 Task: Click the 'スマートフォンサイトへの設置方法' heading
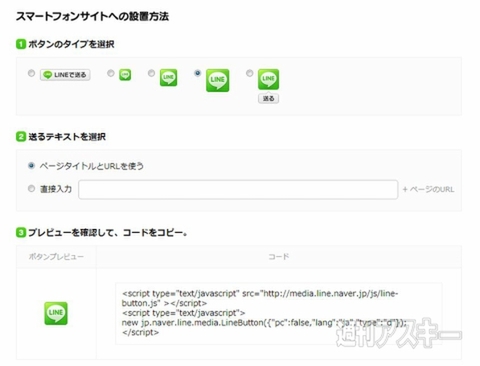tap(92, 16)
